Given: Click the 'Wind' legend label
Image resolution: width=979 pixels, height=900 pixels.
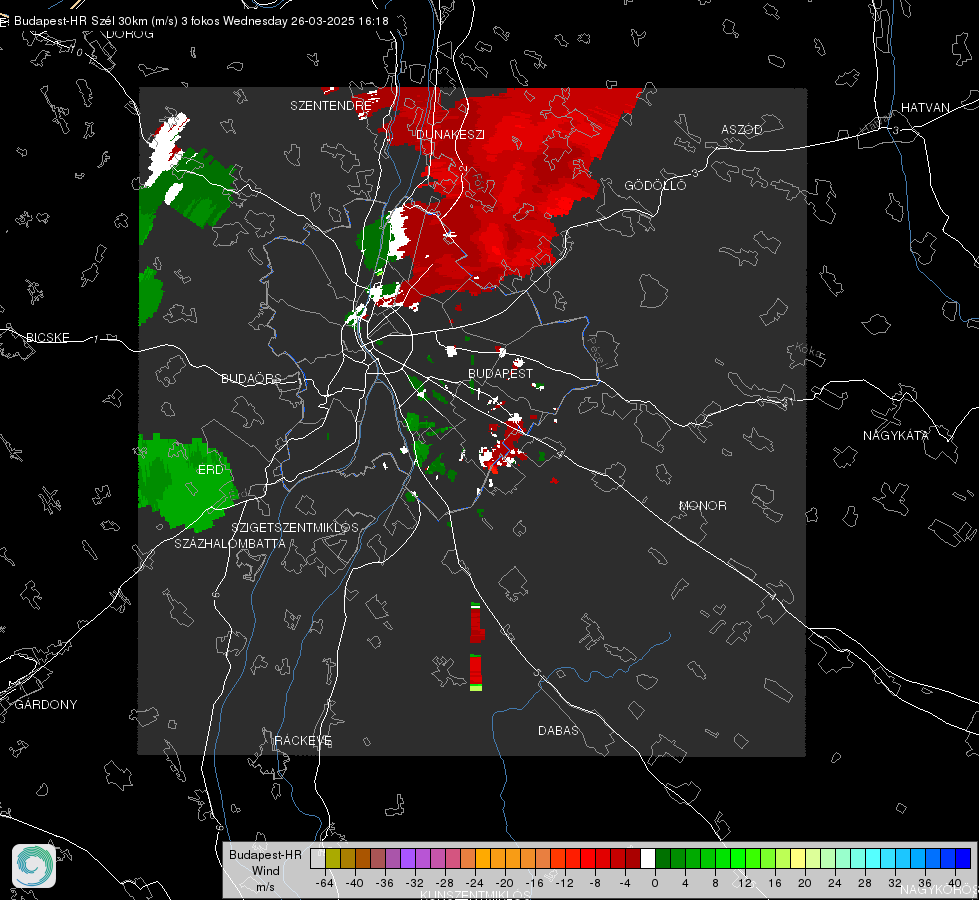Looking at the screenshot, I should click(265, 870).
